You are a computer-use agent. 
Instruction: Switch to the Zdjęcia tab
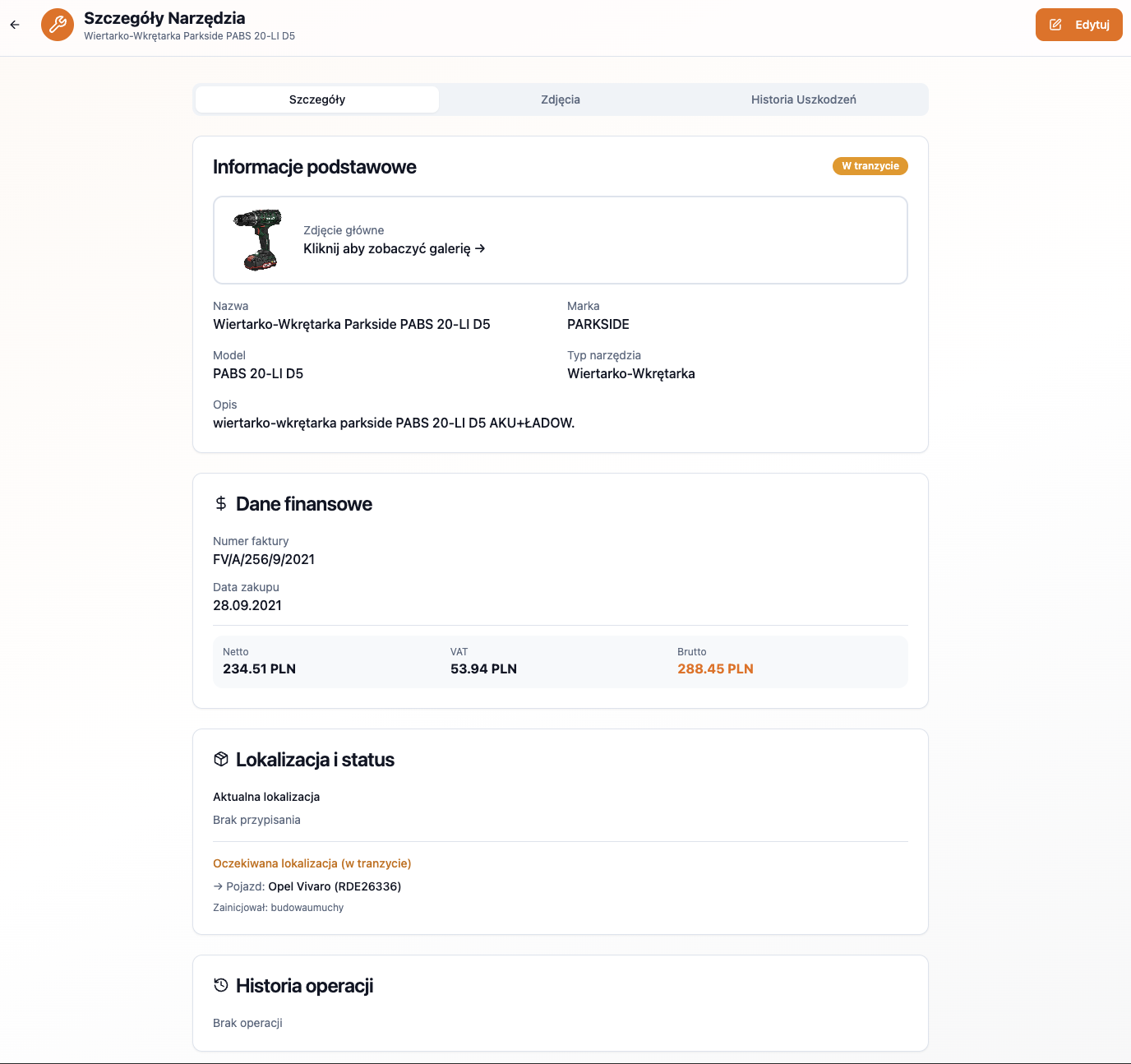(x=560, y=99)
